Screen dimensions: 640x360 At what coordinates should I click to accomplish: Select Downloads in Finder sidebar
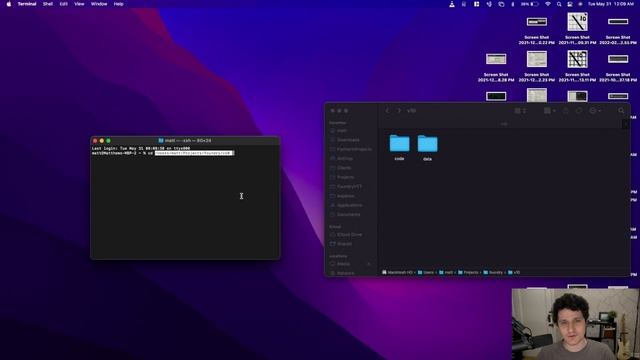coord(344,140)
